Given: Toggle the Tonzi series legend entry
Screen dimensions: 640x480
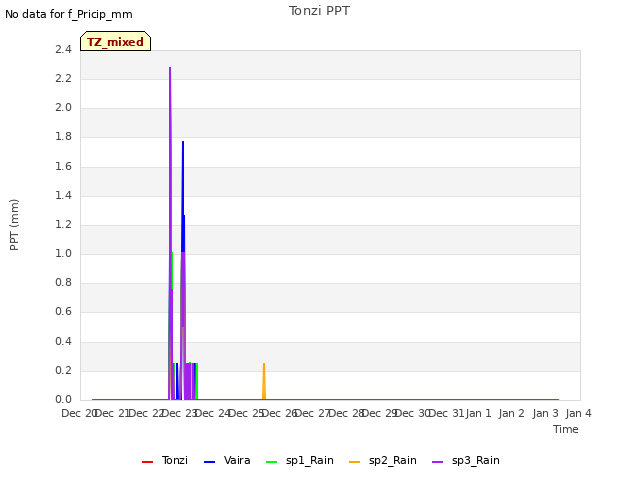Looking at the screenshot, I should click(x=164, y=460).
